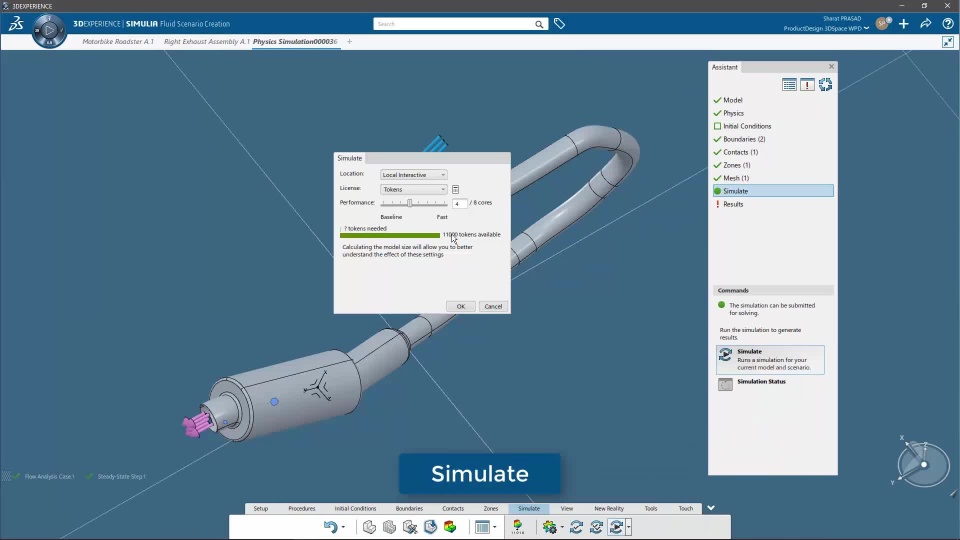Click the green gear settings icon
Screen dimensions: 960x540
pyautogui.click(x=549, y=527)
